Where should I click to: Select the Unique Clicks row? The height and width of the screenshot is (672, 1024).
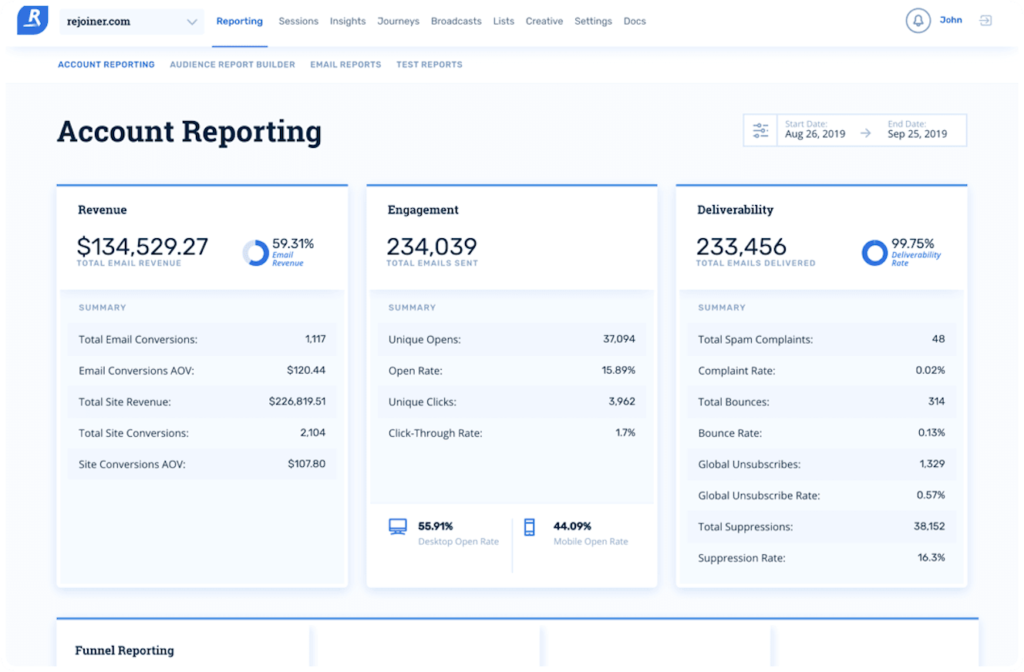click(511, 402)
